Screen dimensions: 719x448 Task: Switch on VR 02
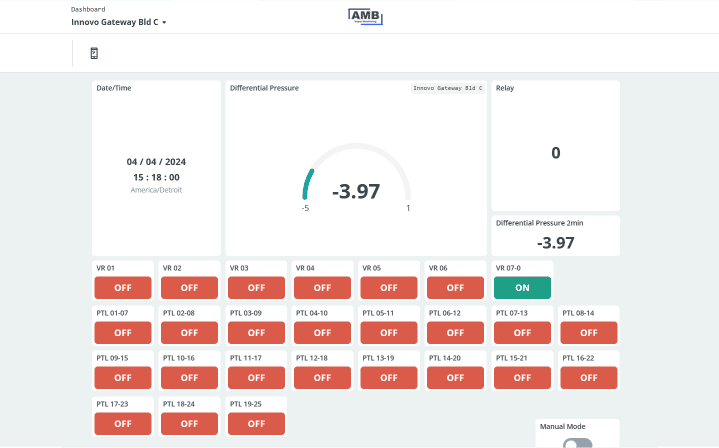coord(189,288)
